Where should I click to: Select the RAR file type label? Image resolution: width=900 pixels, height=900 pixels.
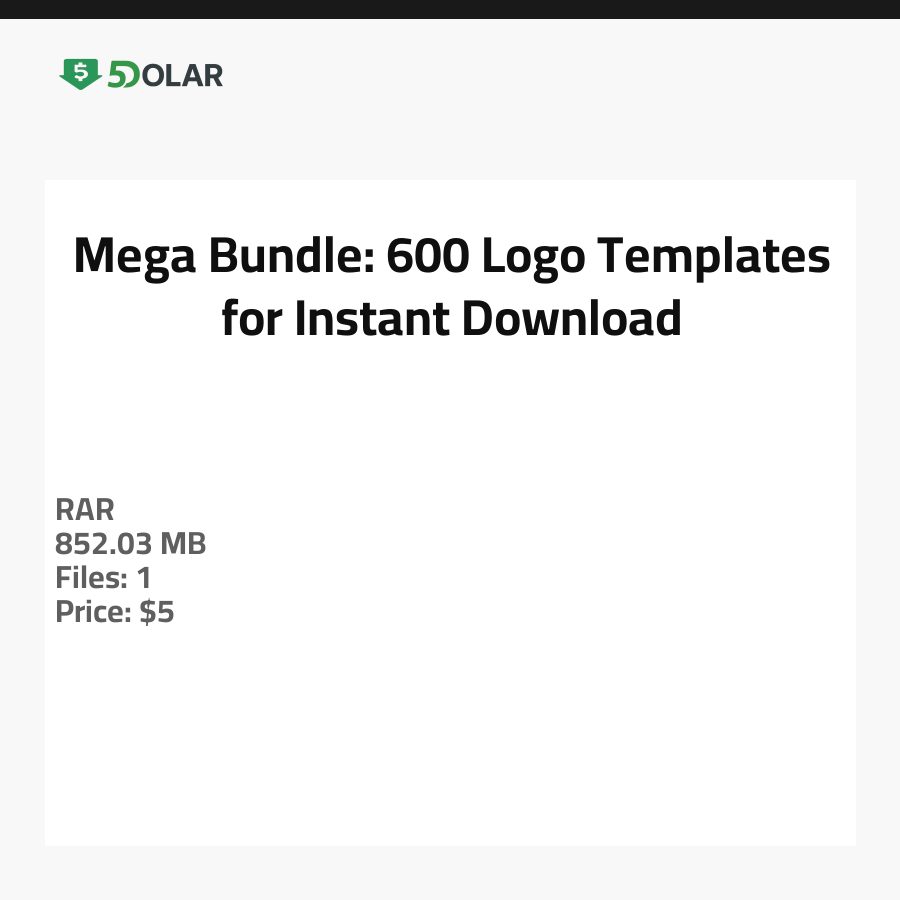tap(85, 509)
